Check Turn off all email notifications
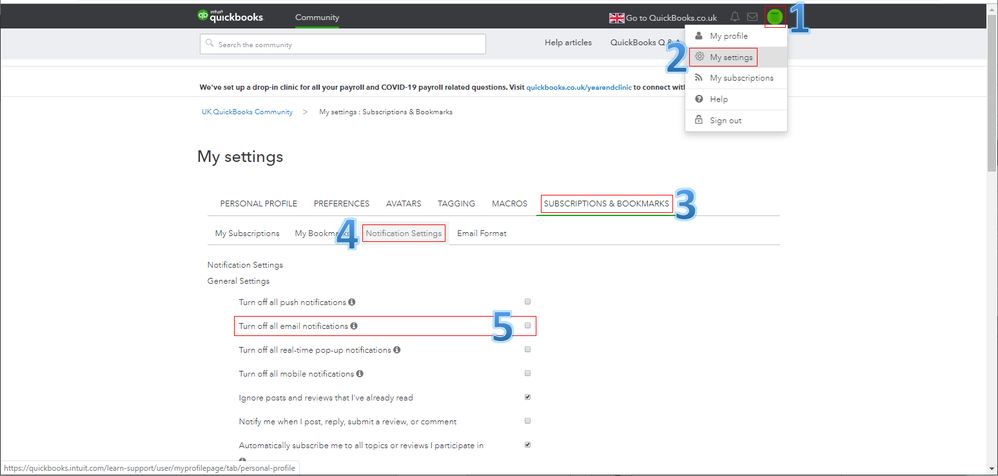The width and height of the screenshot is (998, 476). pos(528,325)
